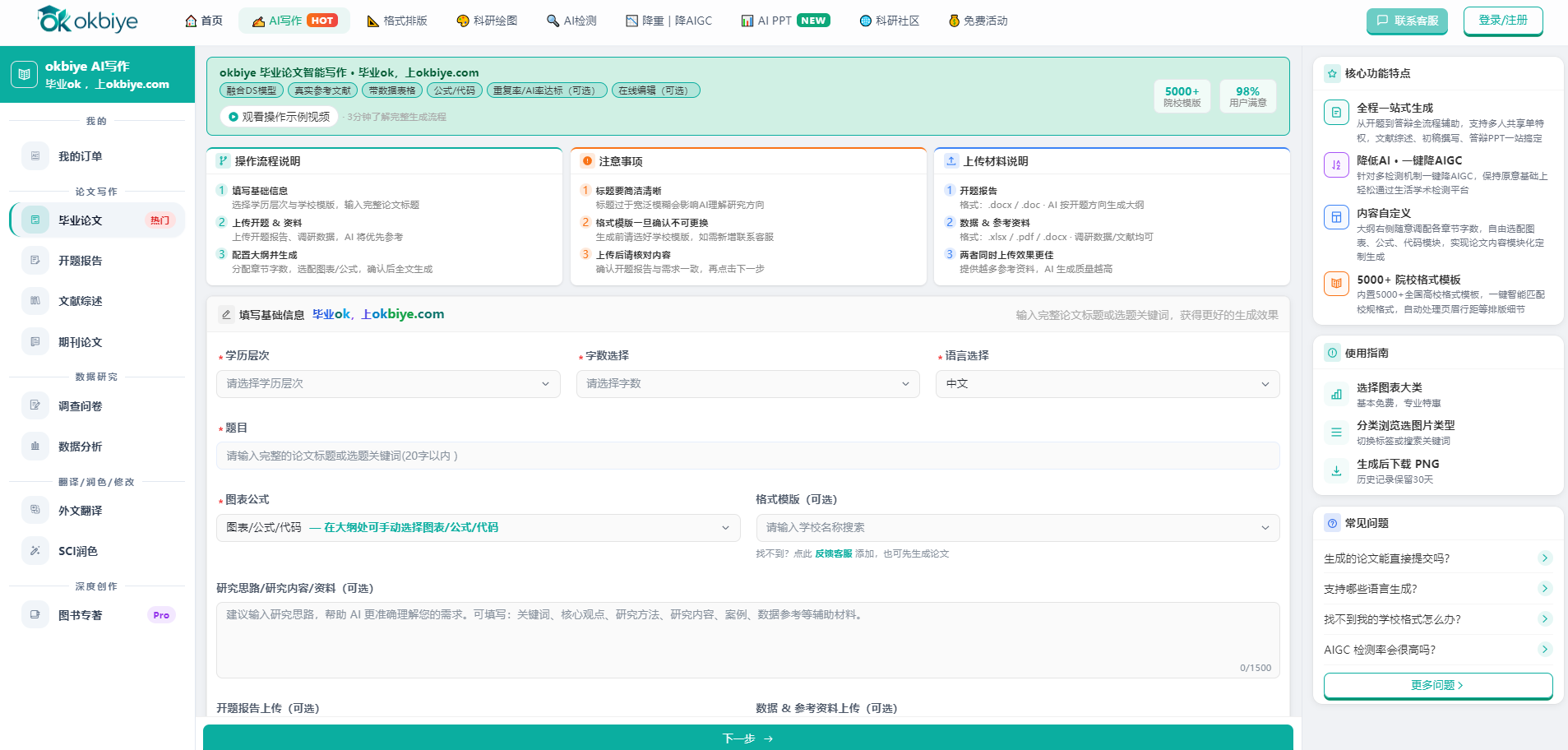1568x750 pixels.
Task: Click the 更多问题 button
Action: click(1438, 686)
